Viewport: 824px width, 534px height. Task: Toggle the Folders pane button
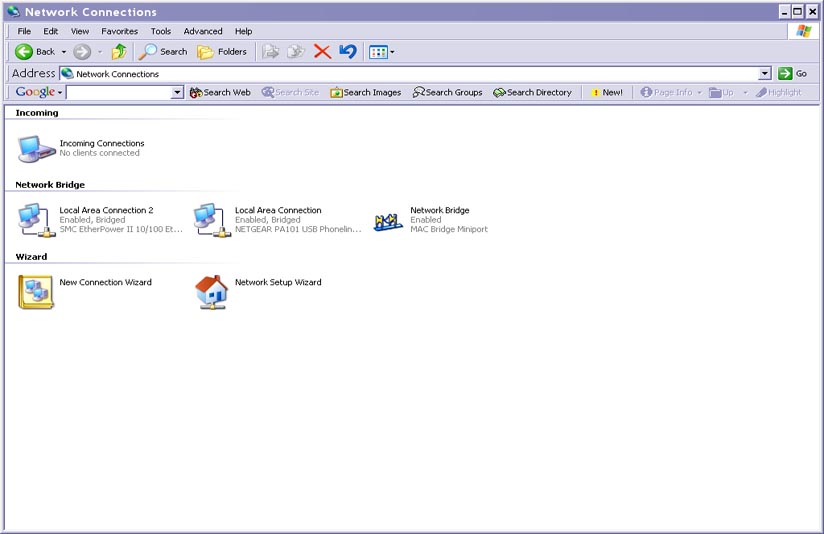pos(222,52)
